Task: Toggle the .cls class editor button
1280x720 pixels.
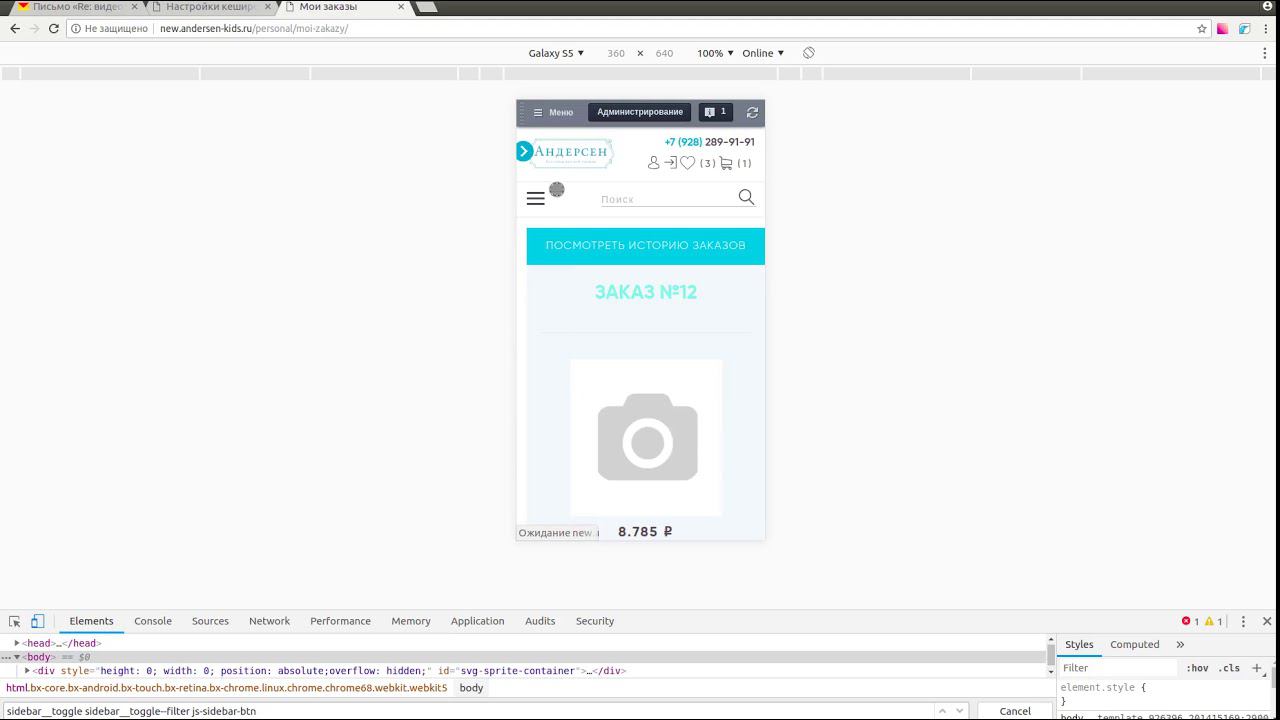Action: 1229,668
